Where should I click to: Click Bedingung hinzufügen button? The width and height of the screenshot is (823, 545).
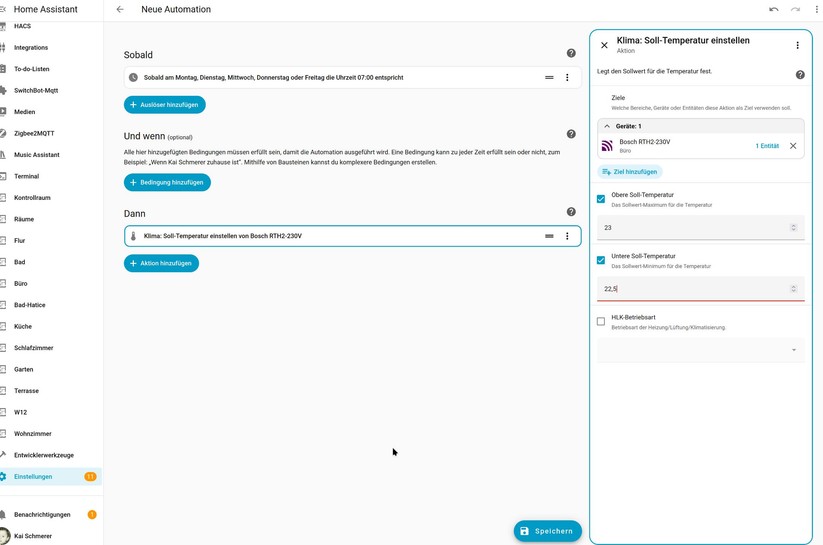tap(167, 183)
